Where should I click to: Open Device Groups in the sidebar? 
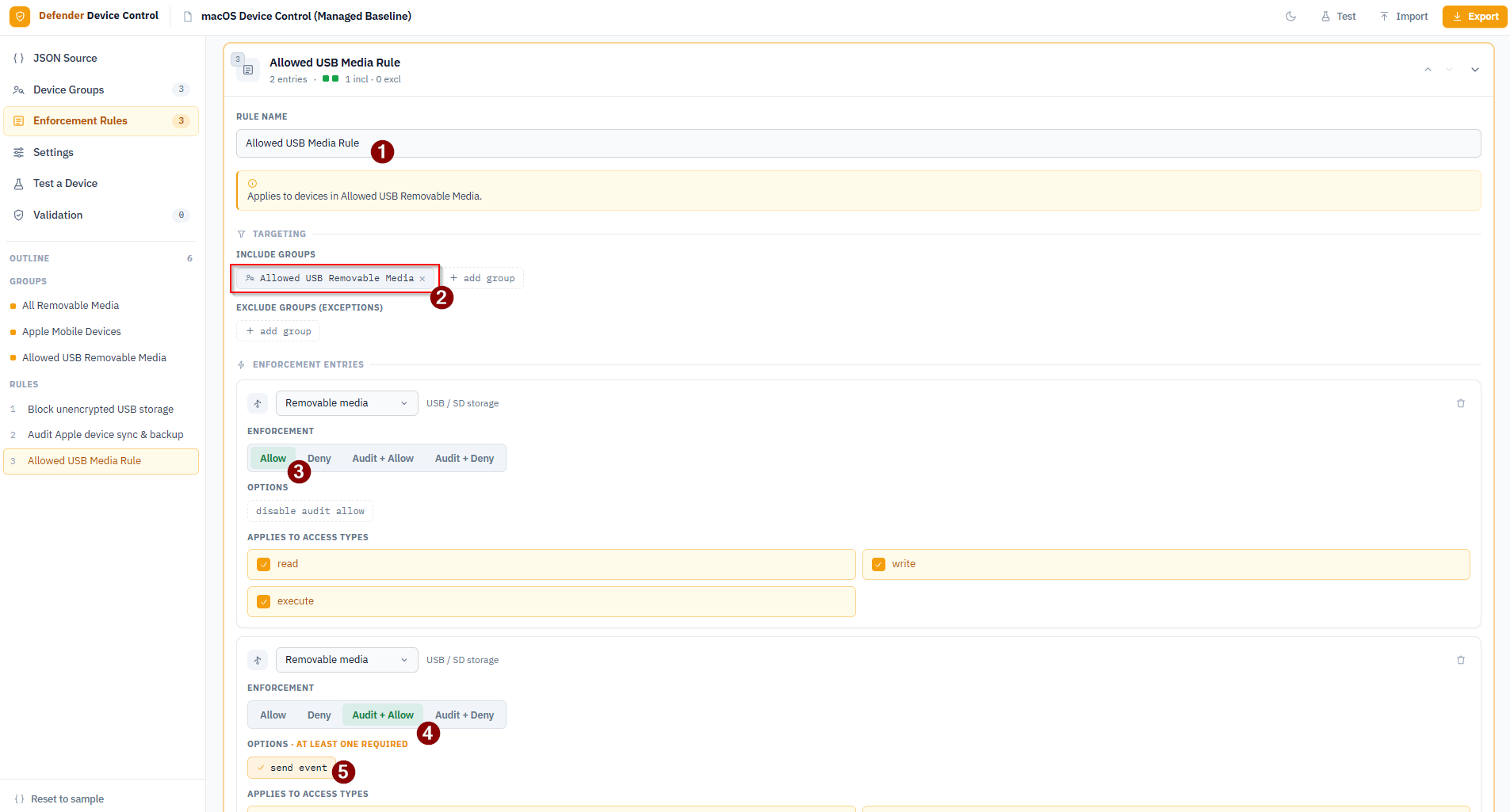click(101, 90)
